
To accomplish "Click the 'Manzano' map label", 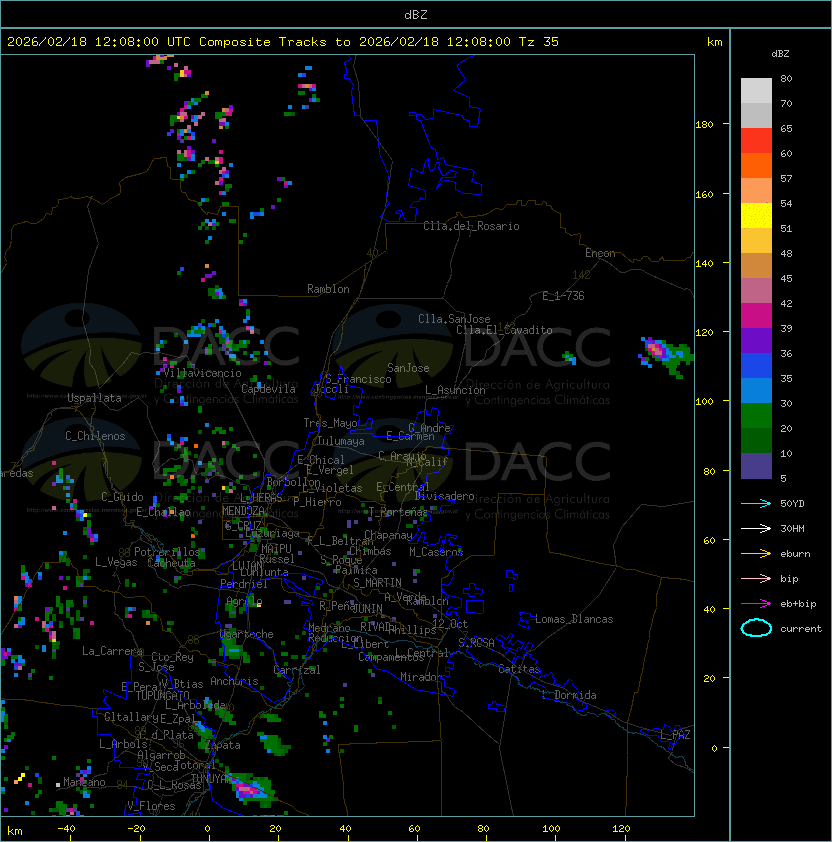I will pyautogui.click(x=84, y=782).
